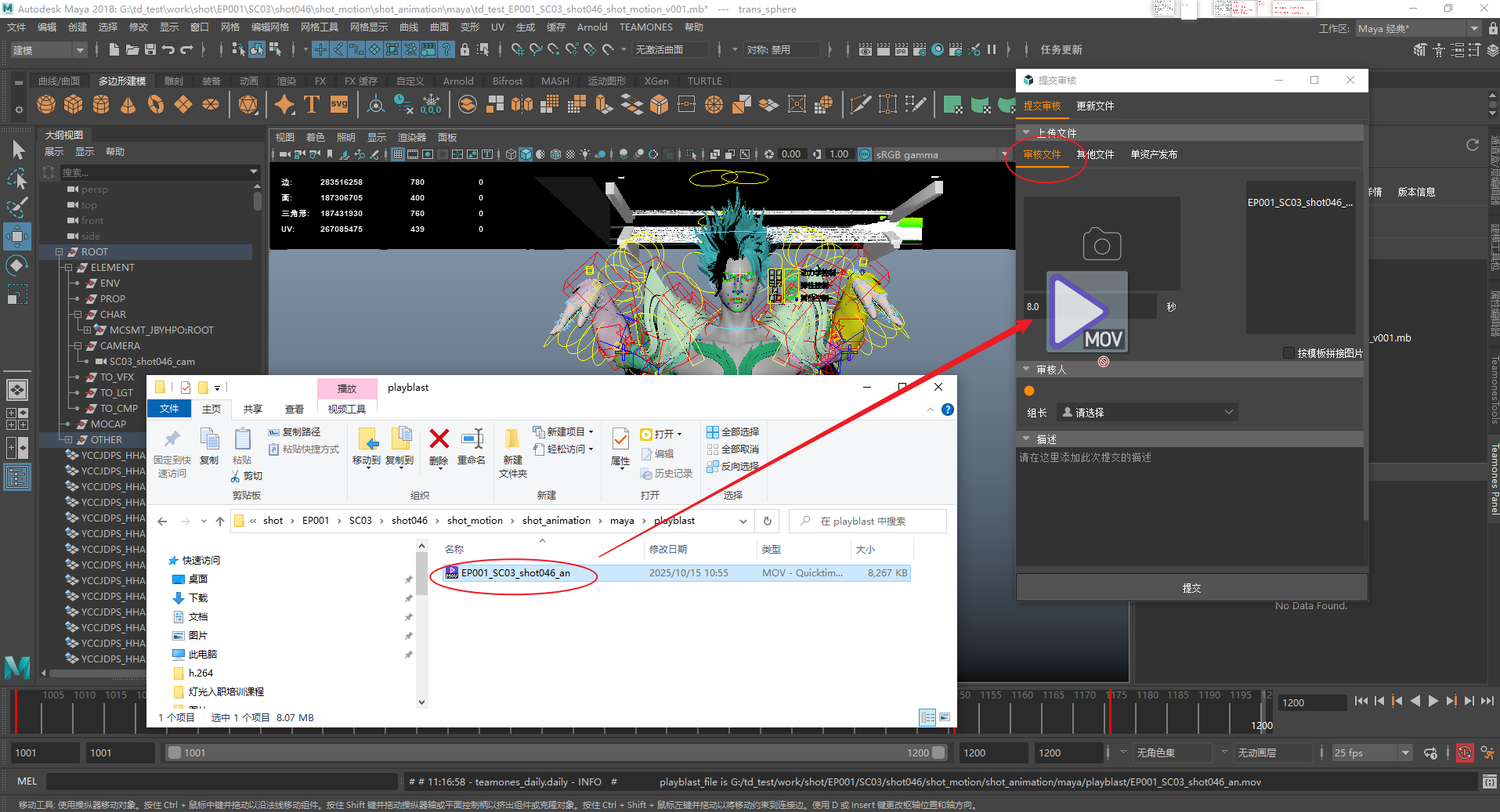Click the polygon cube shelf icon
1500x812 pixels.
[x=74, y=104]
